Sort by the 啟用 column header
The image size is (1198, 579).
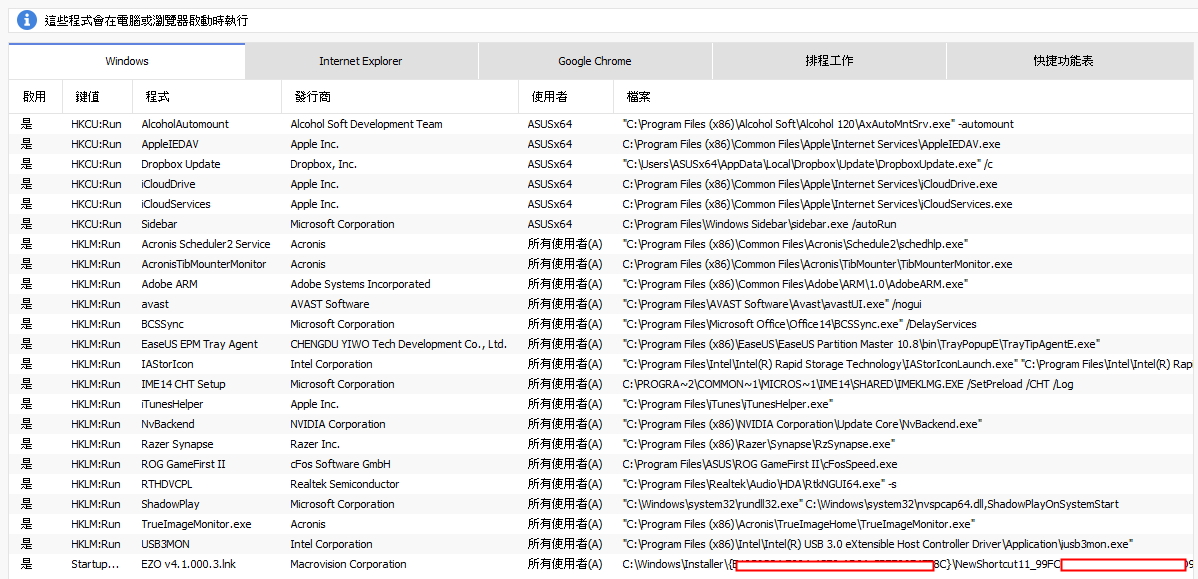pyautogui.click(x=34, y=97)
